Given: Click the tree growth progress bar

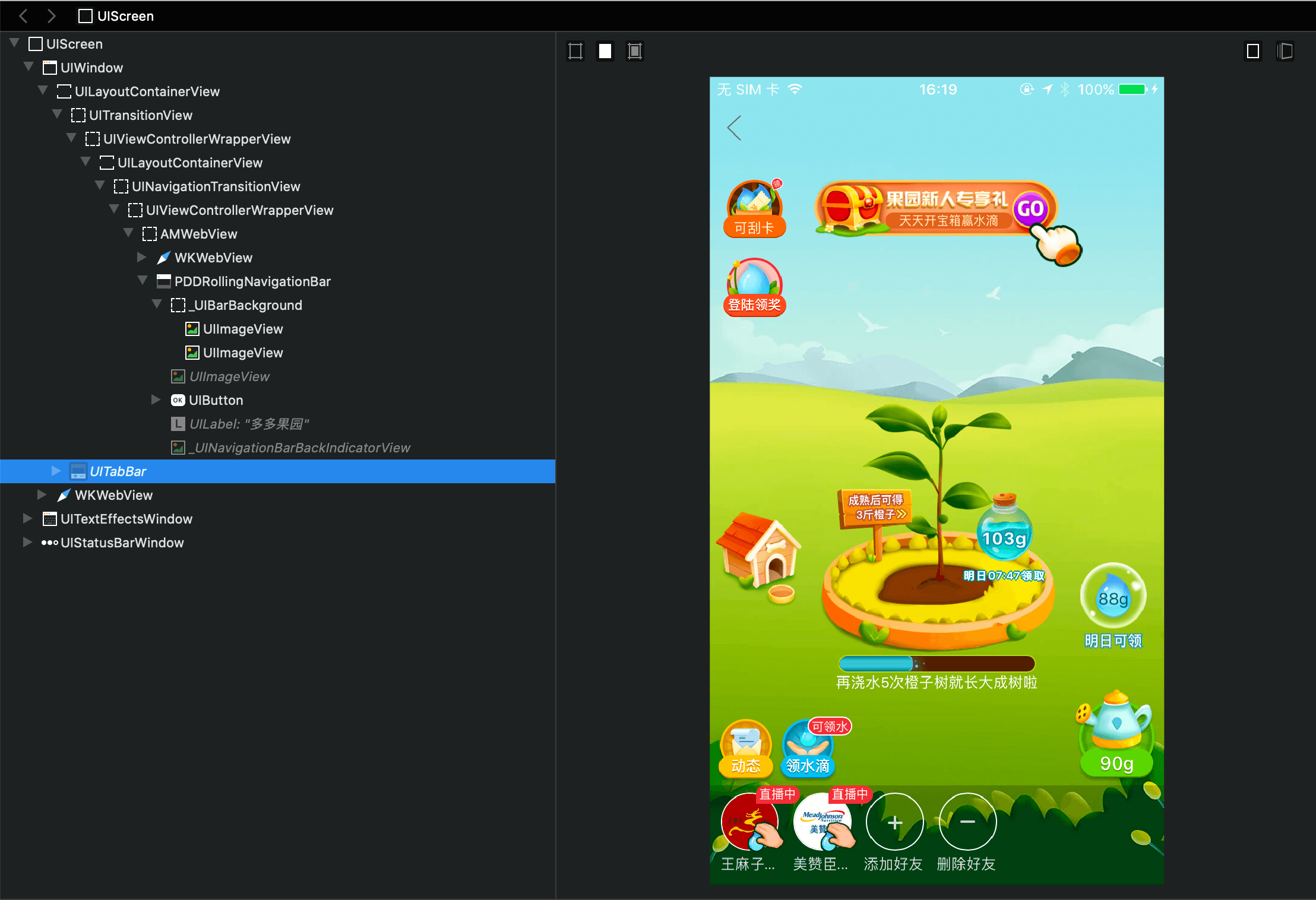Looking at the screenshot, I should [937, 663].
